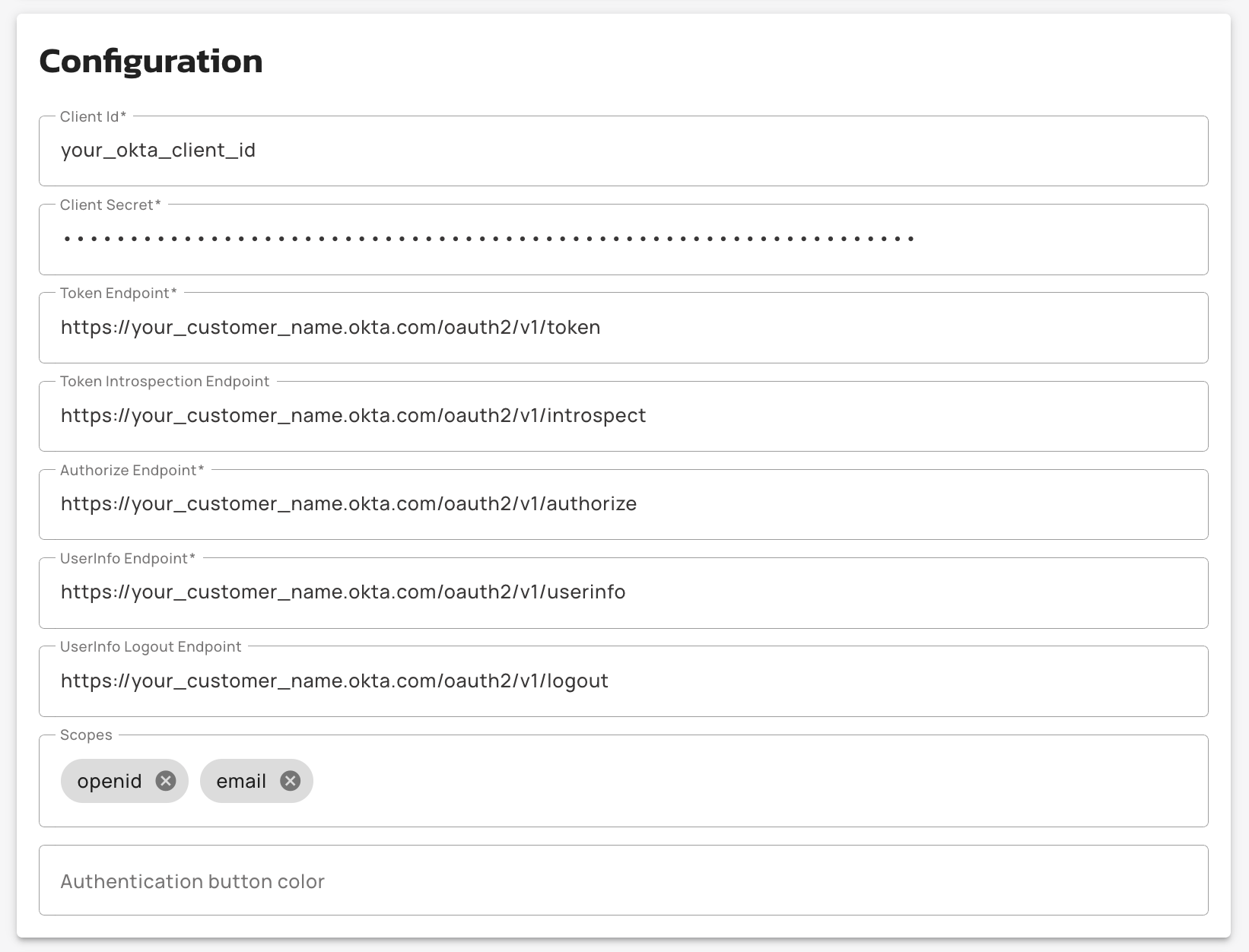Select the UserInfo Logout Endpoint field
This screenshot has width=1249, height=952.
coord(622,681)
